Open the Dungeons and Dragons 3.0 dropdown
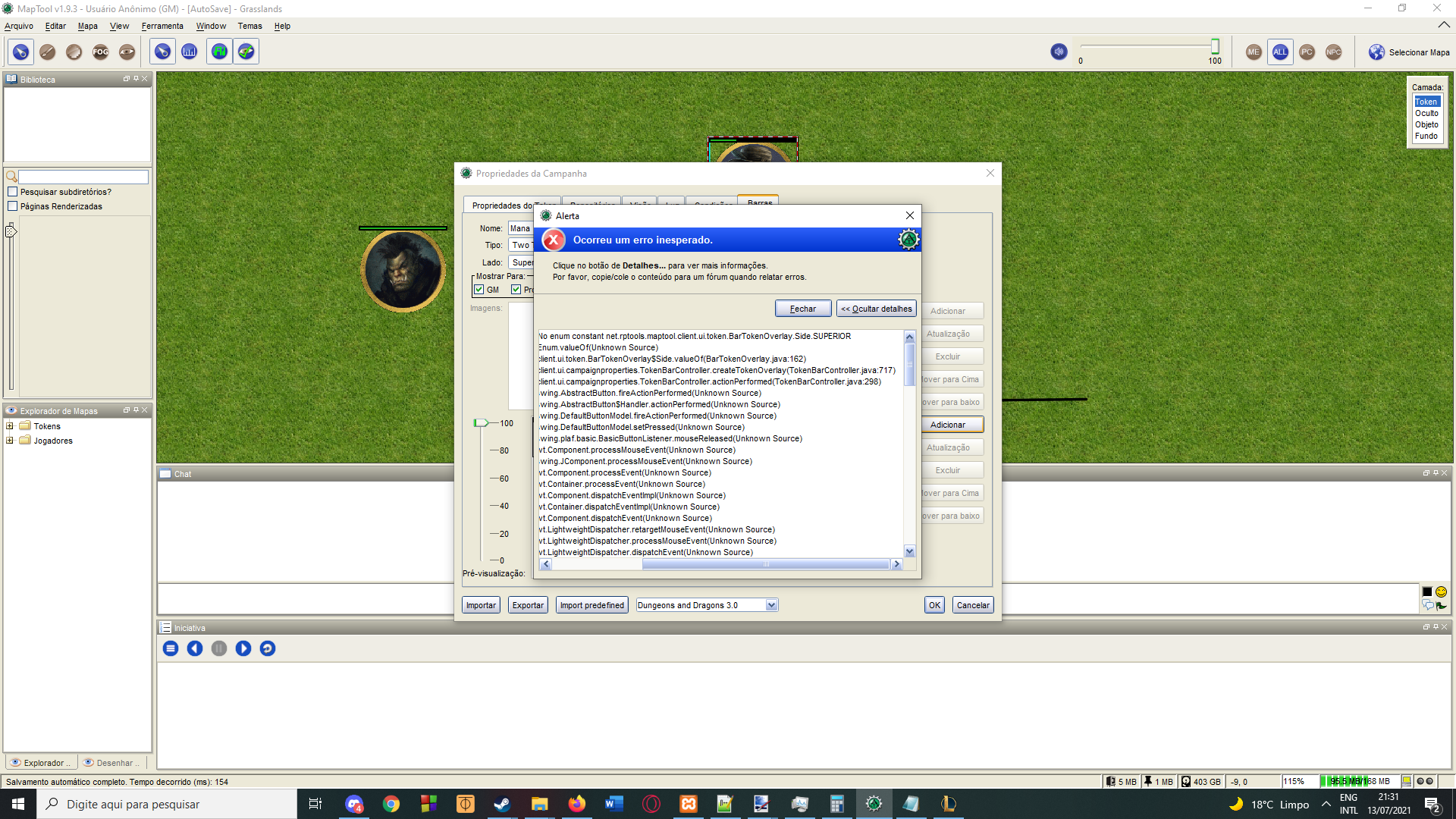The height and width of the screenshot is (819, 1456). pyautogui.click(x=771, y=604)
